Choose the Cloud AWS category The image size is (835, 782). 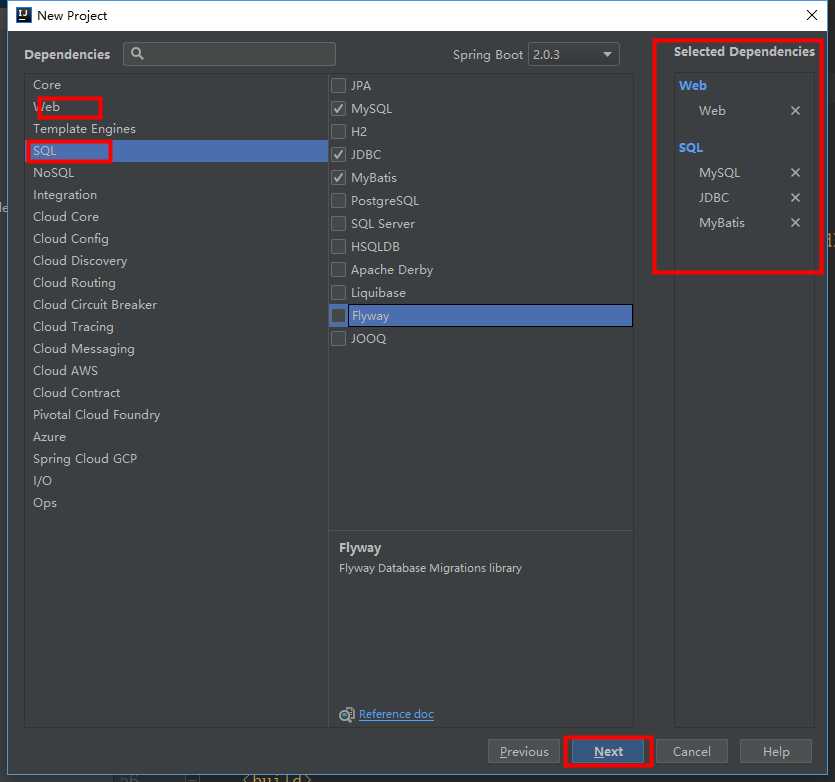click(x=177, y=371)
